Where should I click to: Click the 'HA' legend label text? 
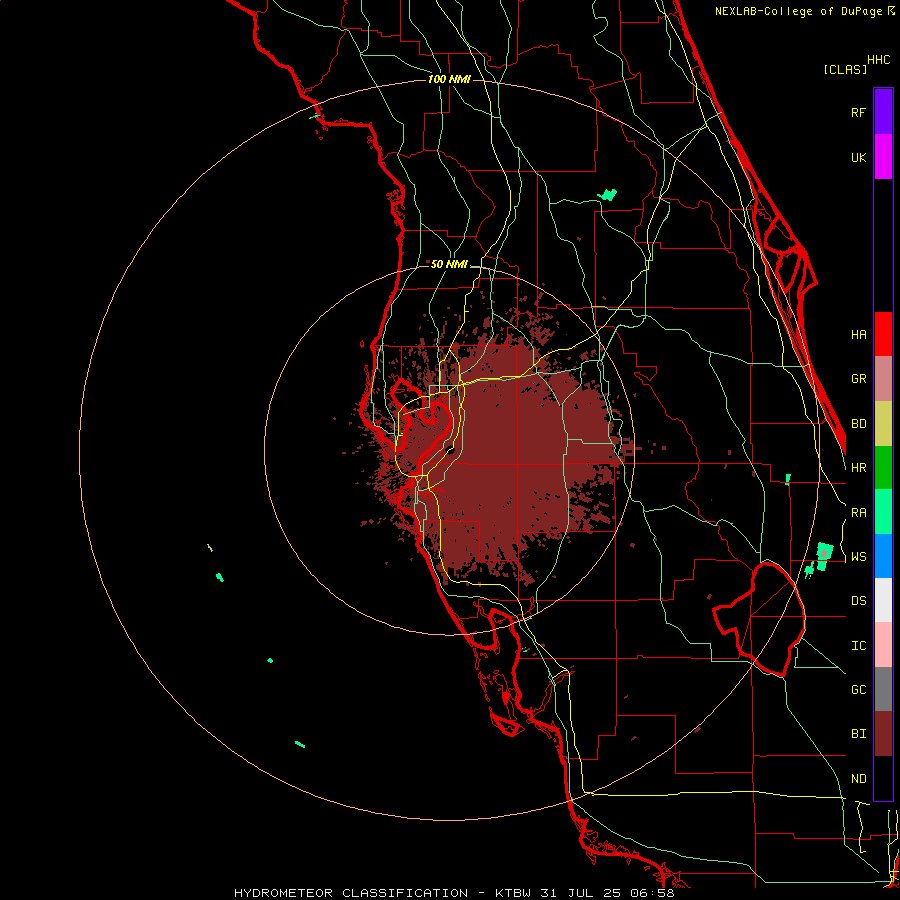(858, 335)
